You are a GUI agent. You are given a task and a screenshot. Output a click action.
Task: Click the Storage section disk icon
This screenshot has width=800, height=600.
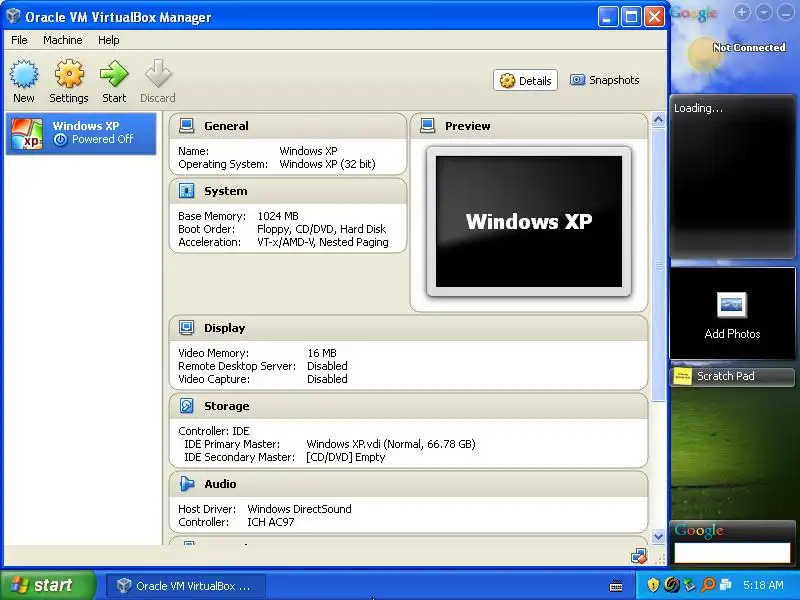tap(187, 406)
